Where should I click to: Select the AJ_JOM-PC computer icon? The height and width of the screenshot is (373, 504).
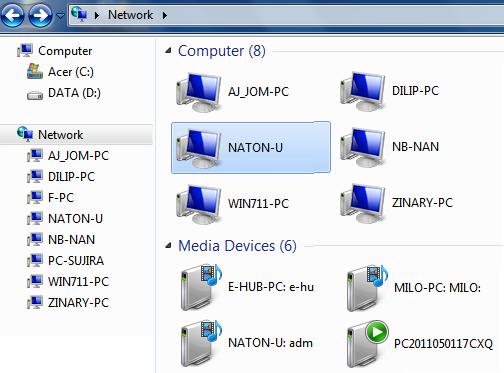pos(198,92)
